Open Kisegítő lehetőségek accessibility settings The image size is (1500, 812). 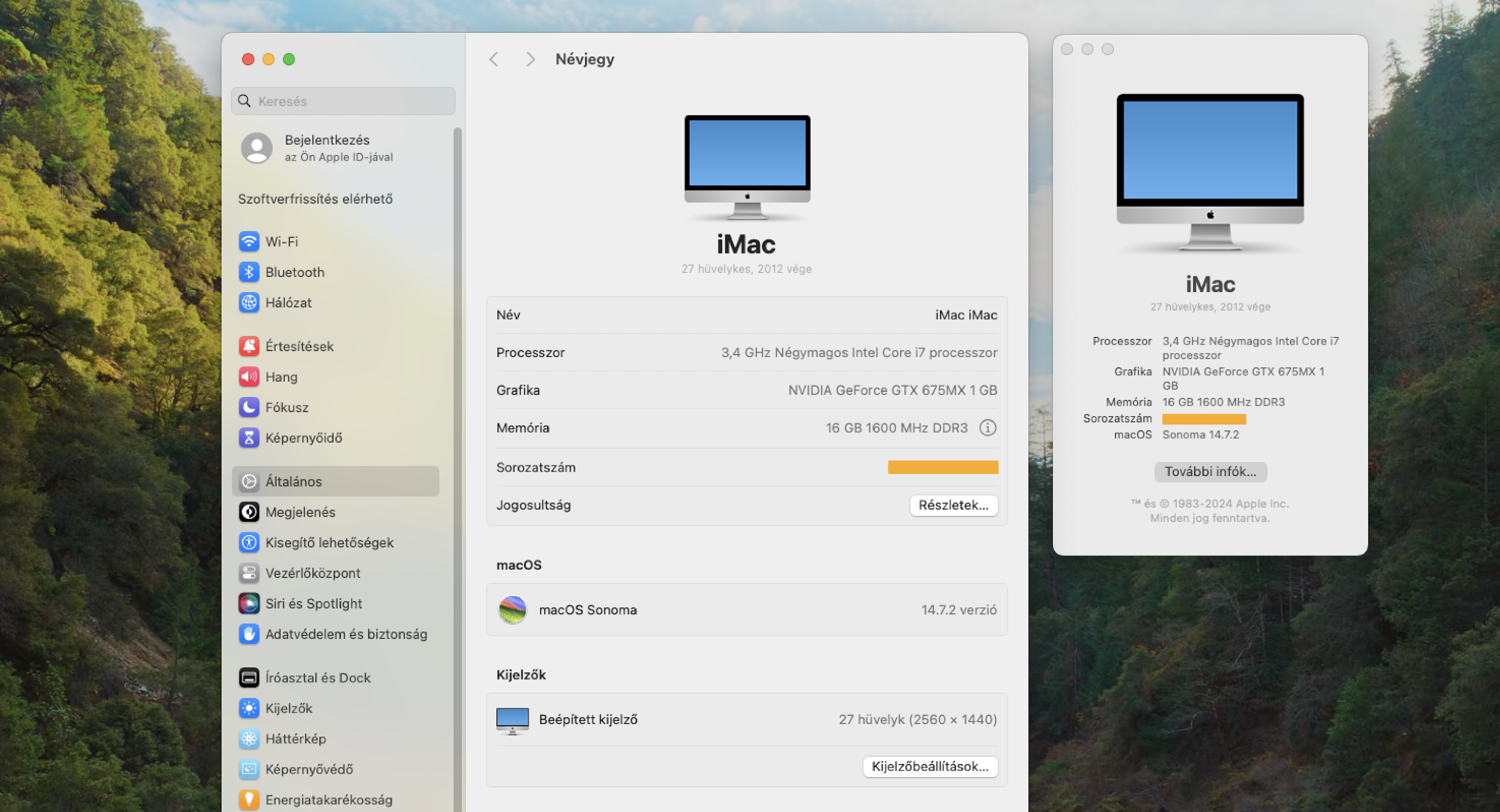pyautogui.click(x=329, y=542)
